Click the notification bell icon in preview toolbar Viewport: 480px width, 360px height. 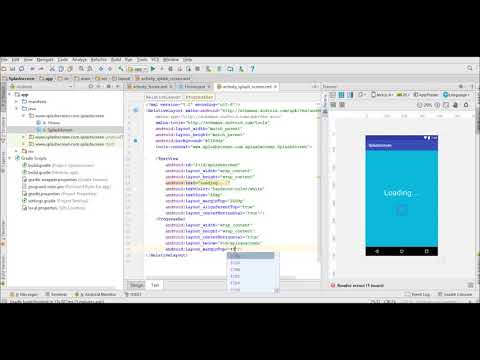(x=466, y=105)
